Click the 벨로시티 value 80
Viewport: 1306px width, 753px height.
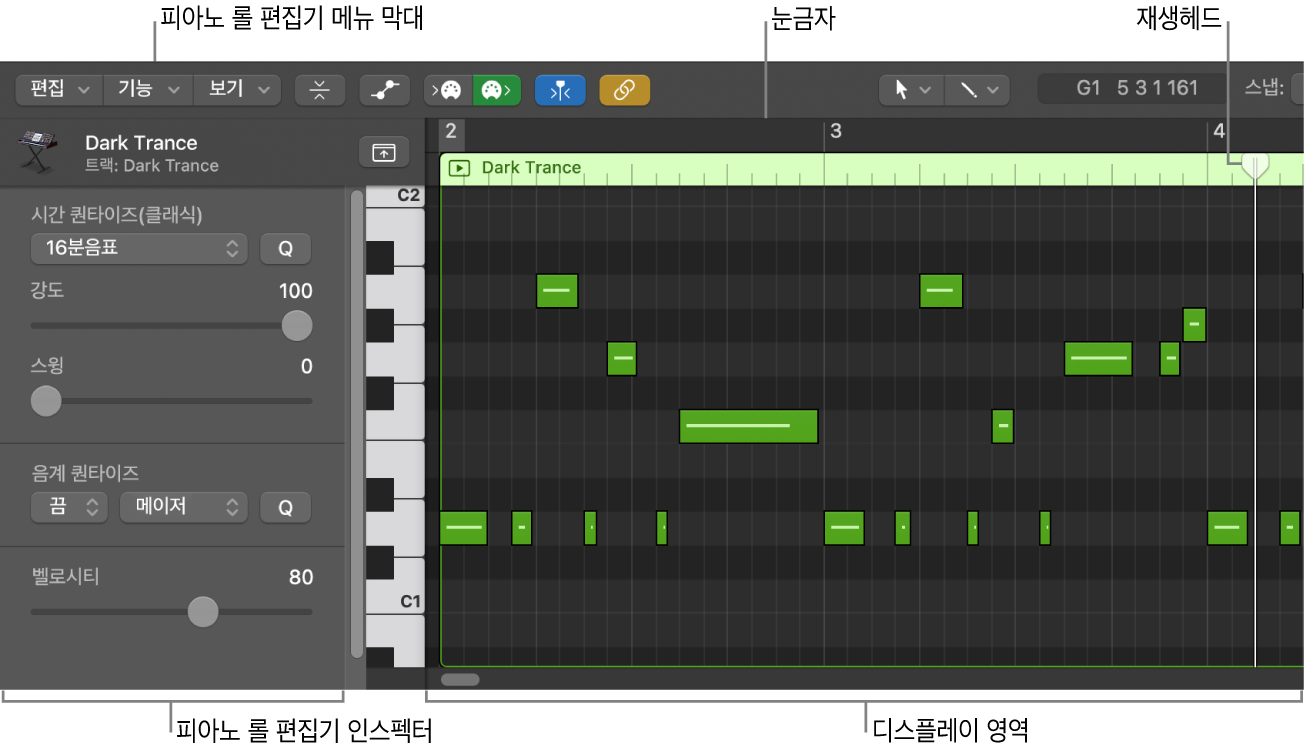301,577
